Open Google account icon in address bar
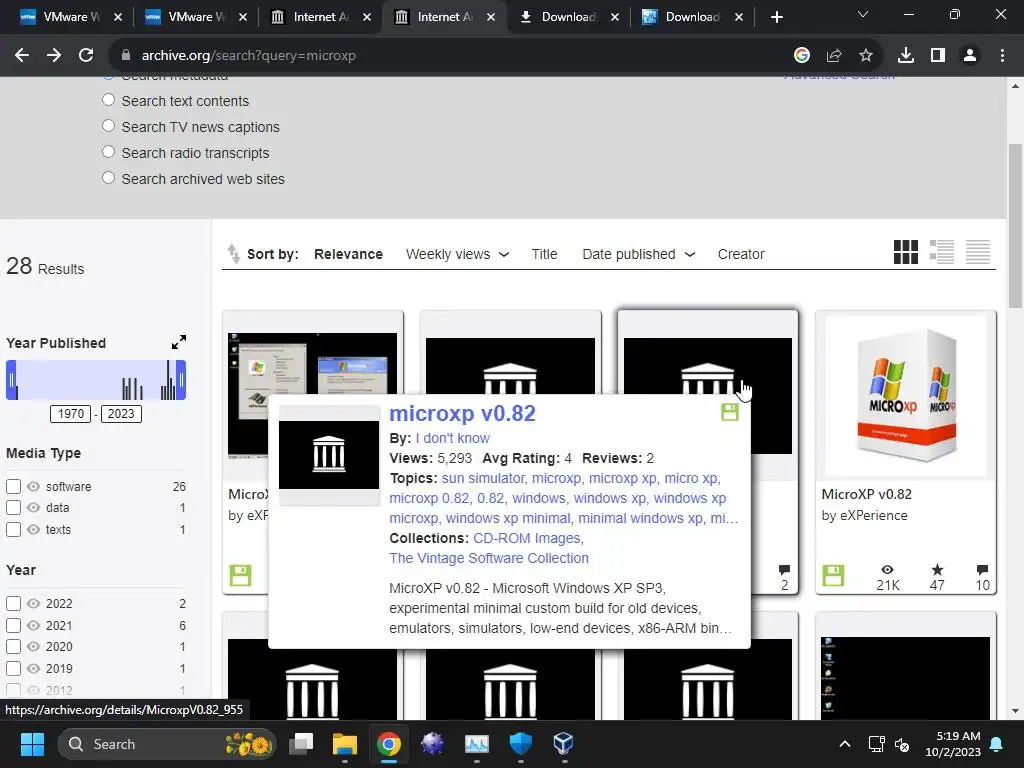 802,56
